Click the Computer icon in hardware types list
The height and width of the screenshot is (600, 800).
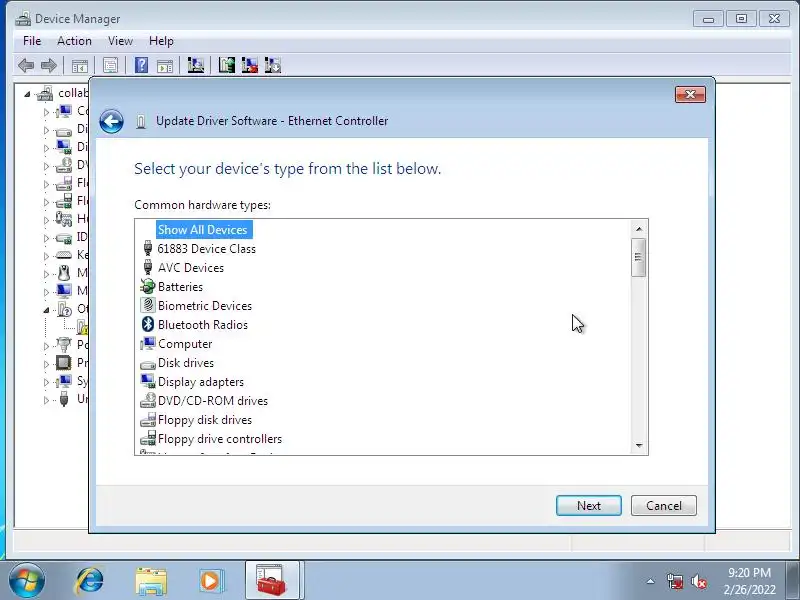[x=147, y=343]
